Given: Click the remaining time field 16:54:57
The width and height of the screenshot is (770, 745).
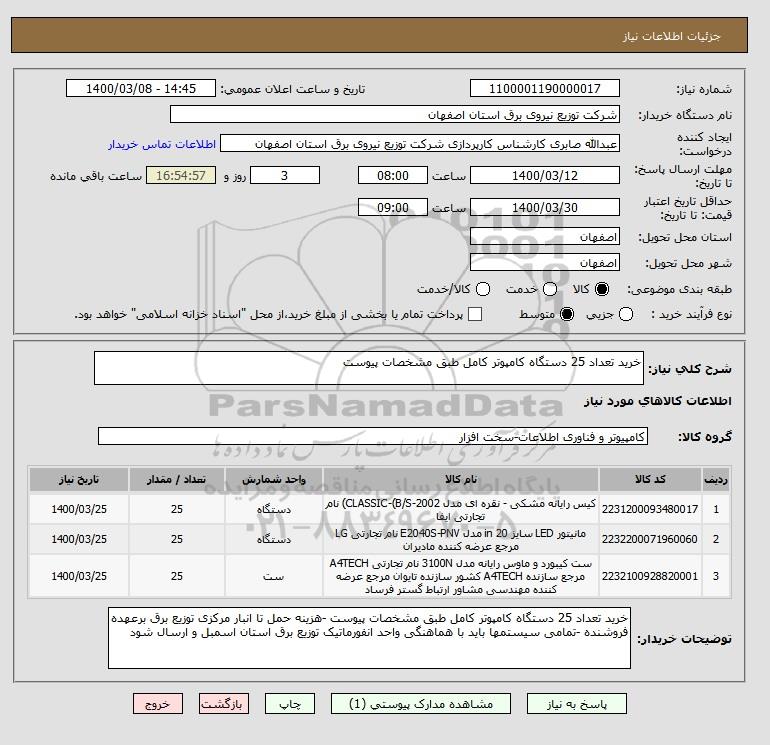Looking at the screenshot, I should click(x=181, y=175).
